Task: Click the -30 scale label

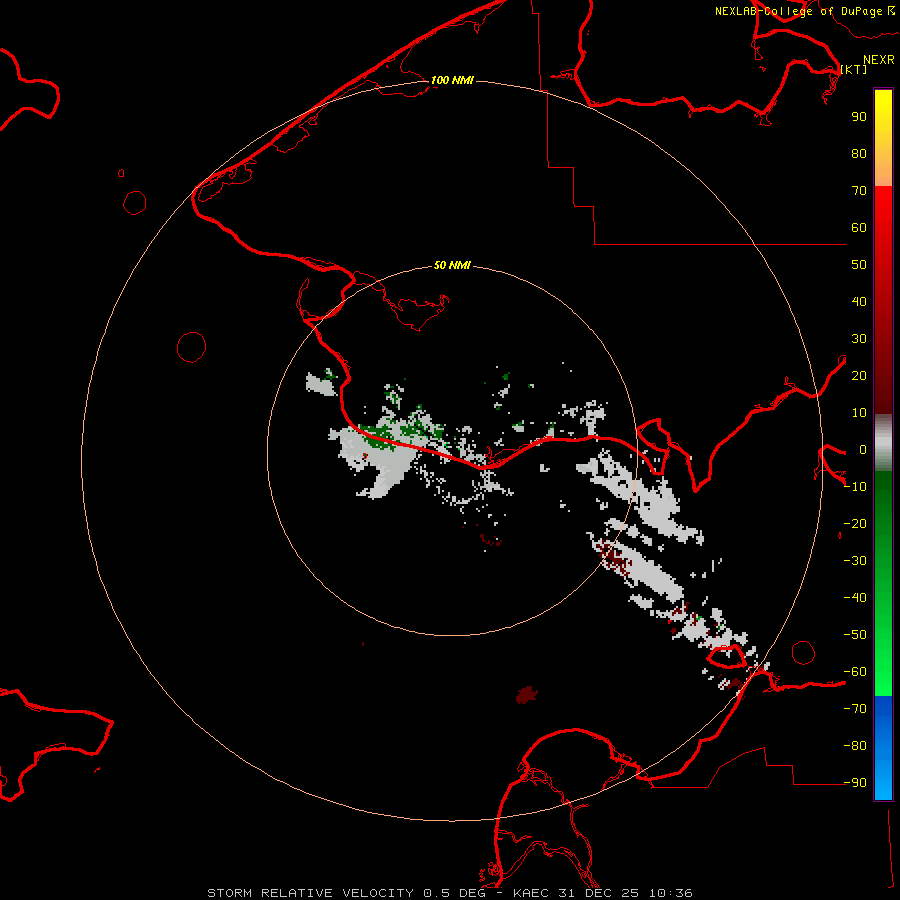Action: [855, 561]
